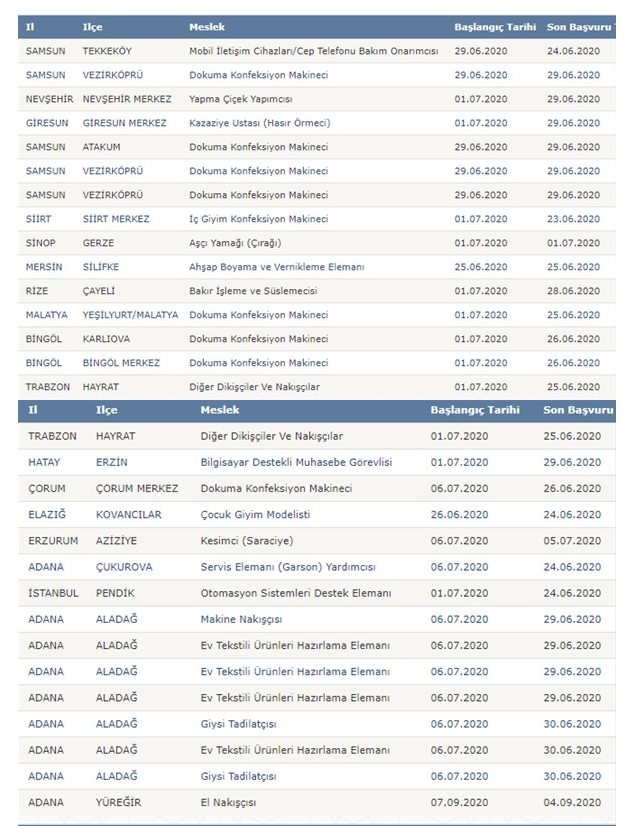Click Otomasyon Sistemleri Destek Elemanı
Image resolution: width=629 pixels, height=826 pixels.
coord(295,593)
